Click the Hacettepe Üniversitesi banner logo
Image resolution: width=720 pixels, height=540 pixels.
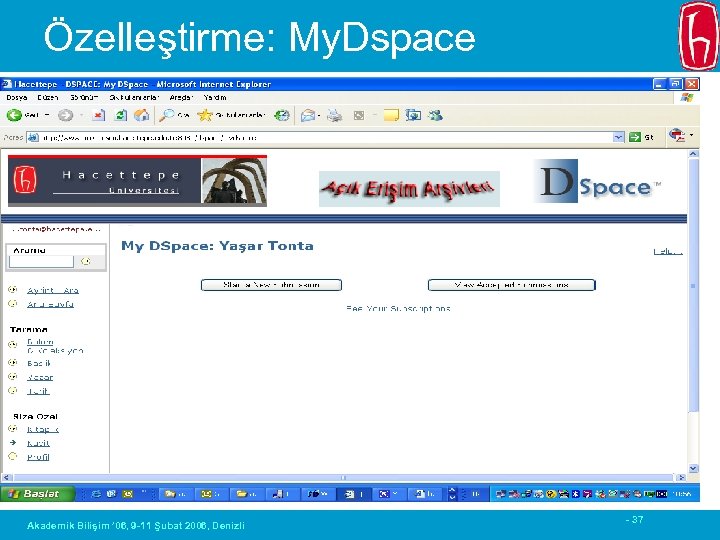click(x=137, y=181)
